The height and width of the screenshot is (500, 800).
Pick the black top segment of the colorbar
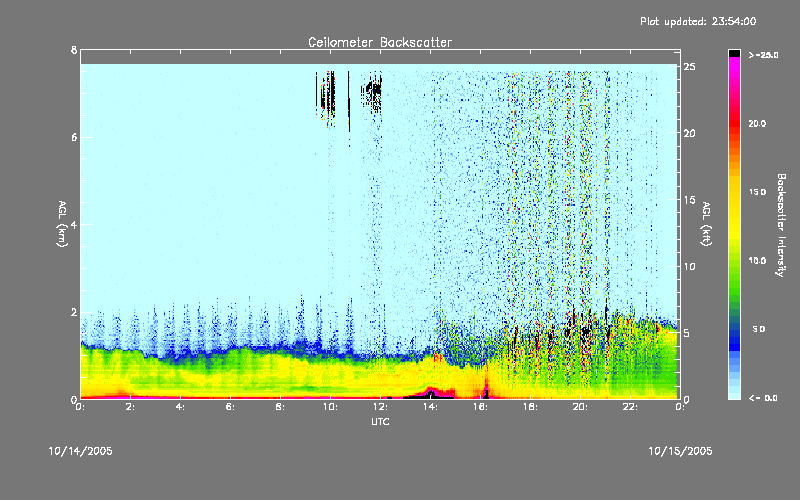pyautogui.click(x=734, y=53)
